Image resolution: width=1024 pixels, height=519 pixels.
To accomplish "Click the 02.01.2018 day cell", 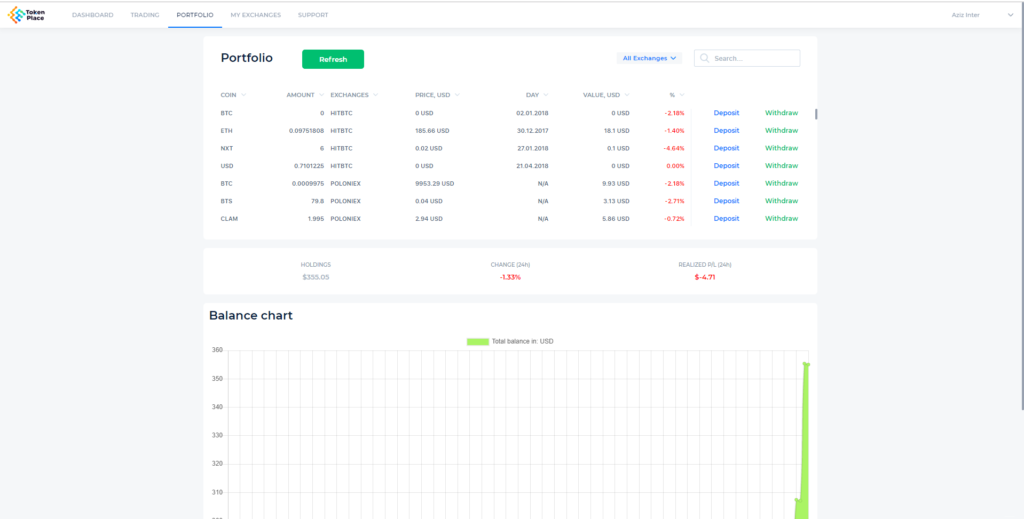I will pyautogui.click(x=532, y=113).
